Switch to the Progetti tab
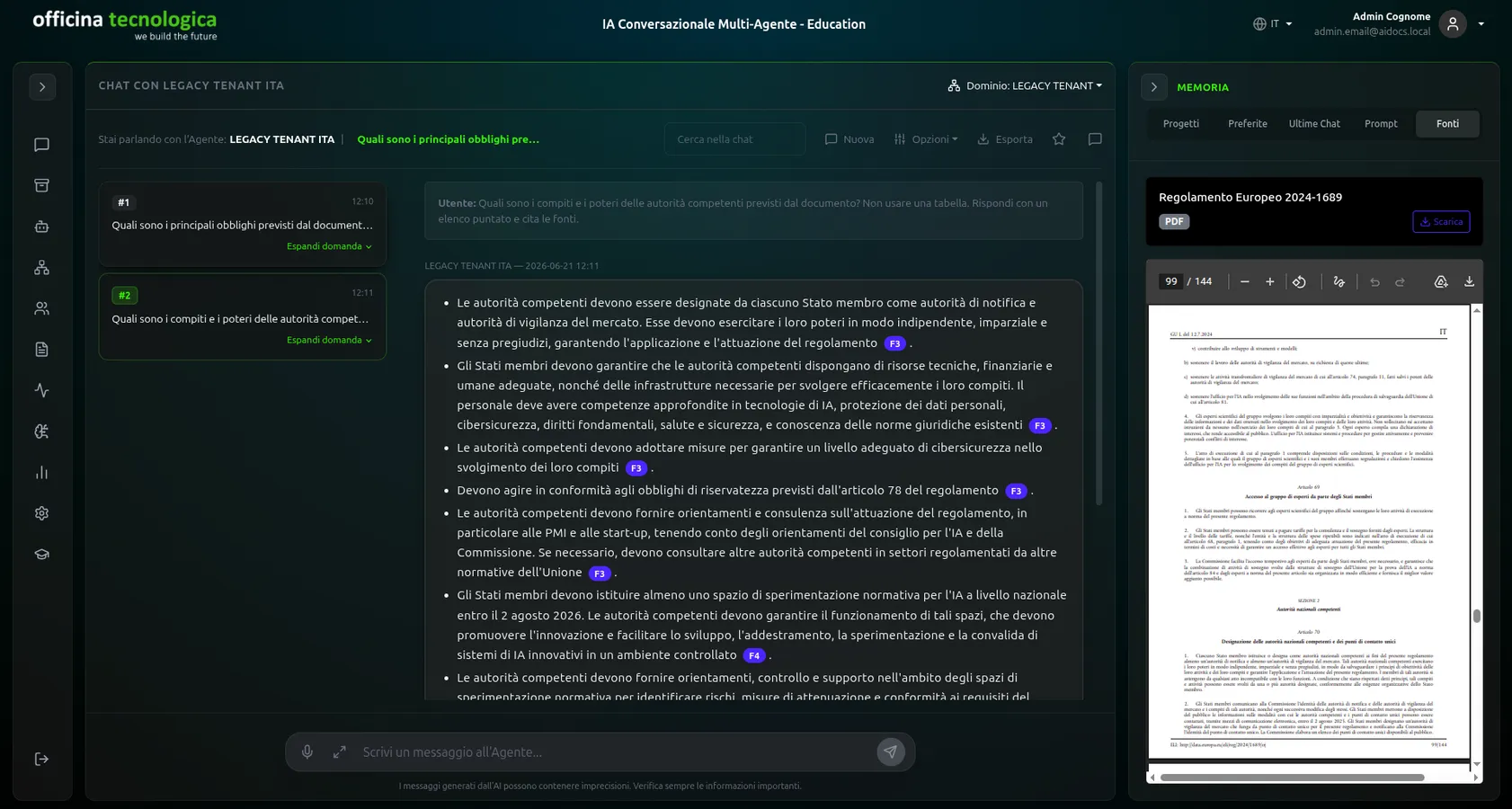The image size is (1512, 809). coord(1181,124)
